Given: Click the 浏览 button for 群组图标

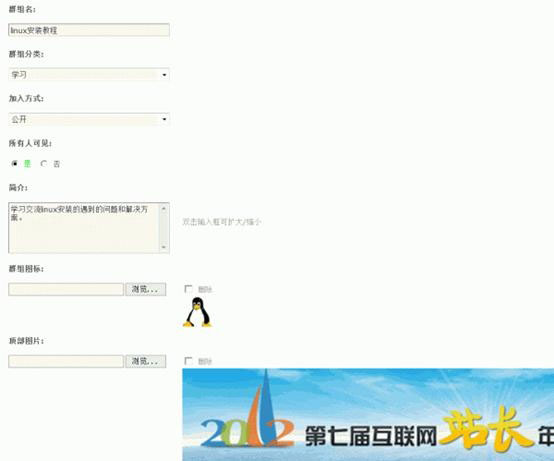Looking at the screenshot, I should click(x=146, y=289).
